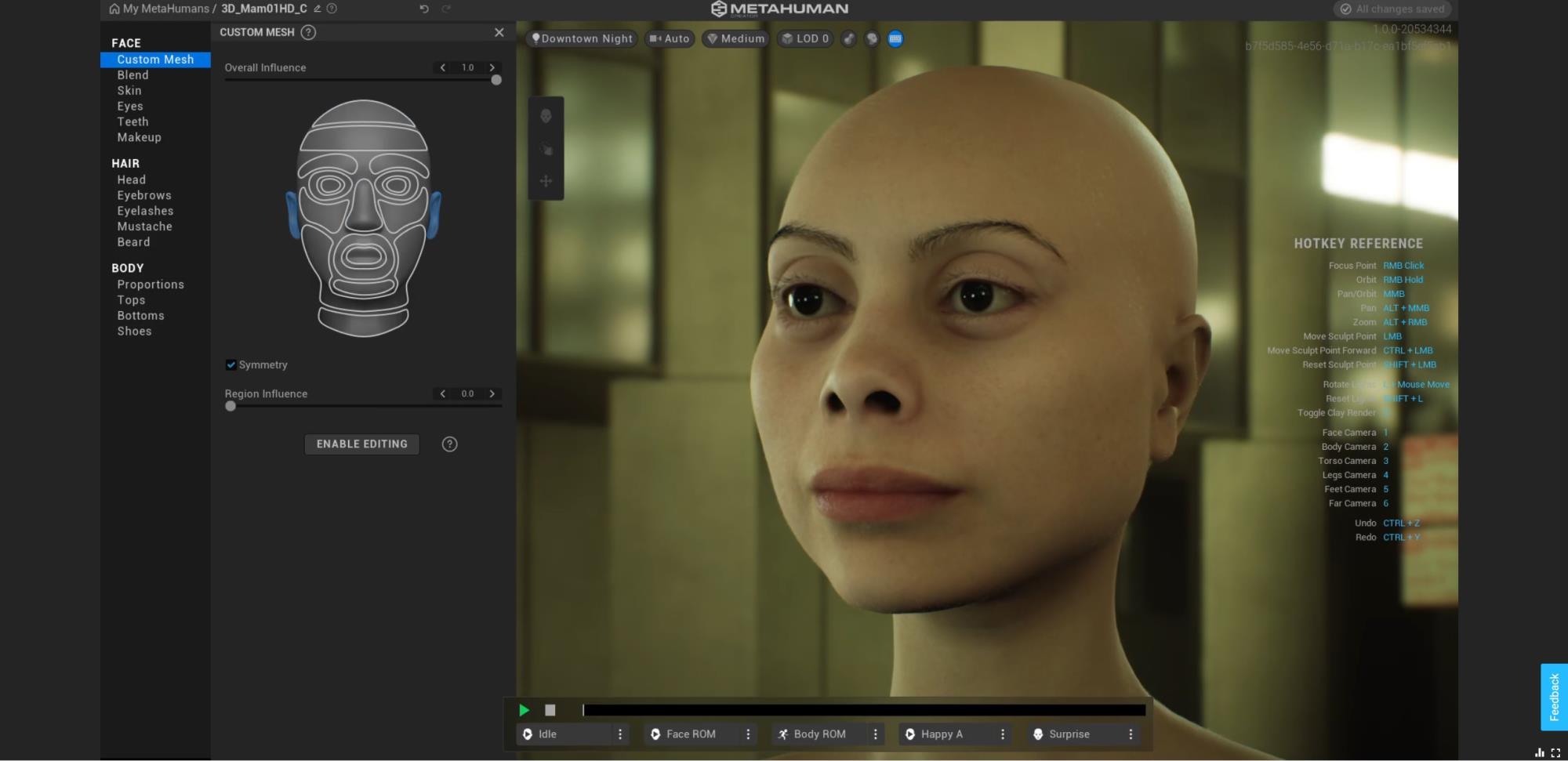1568x761 pixels.
Task: Click the All changes saved status
Action: (x=1393, y=9)
